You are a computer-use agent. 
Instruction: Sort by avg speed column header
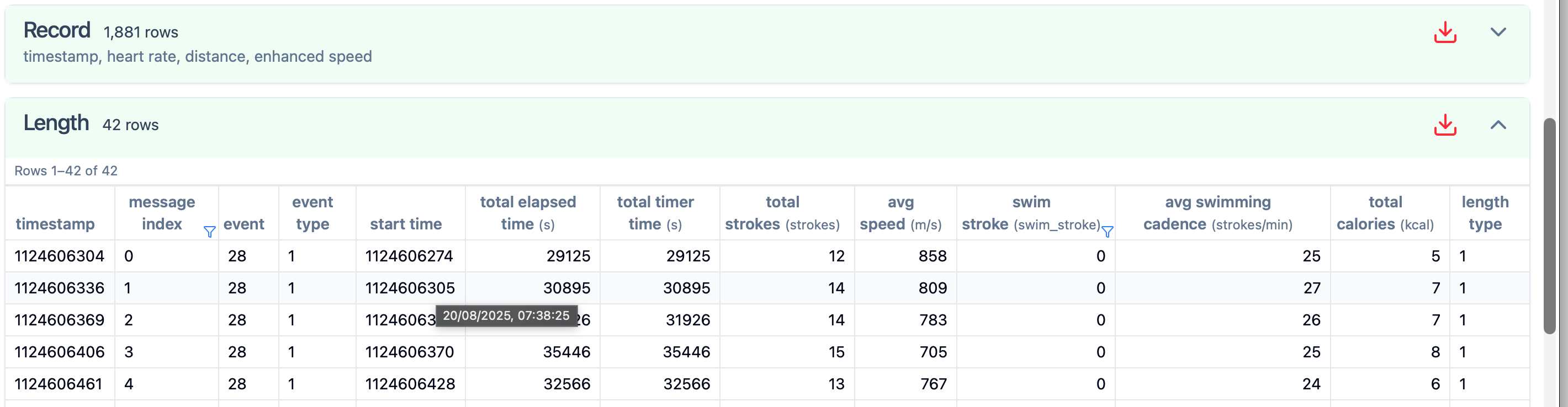click(x=899, y=213)
